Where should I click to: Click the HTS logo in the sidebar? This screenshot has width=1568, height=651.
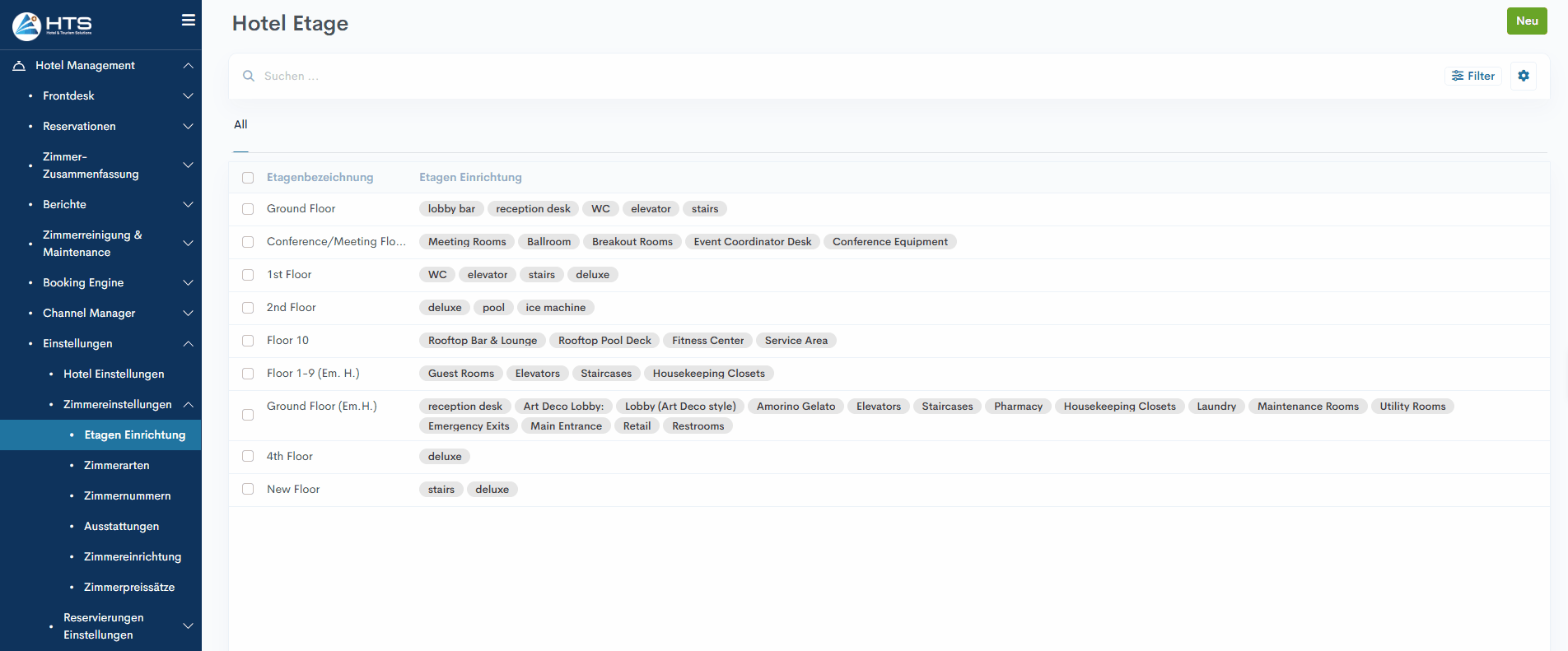click(x=52, y=26)
